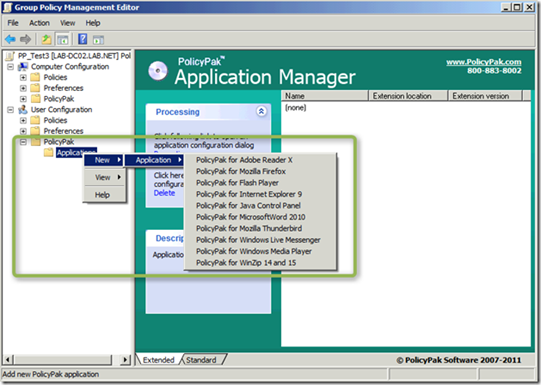
Task: Click the Up One Level folder icon
Action: point(46,39)
